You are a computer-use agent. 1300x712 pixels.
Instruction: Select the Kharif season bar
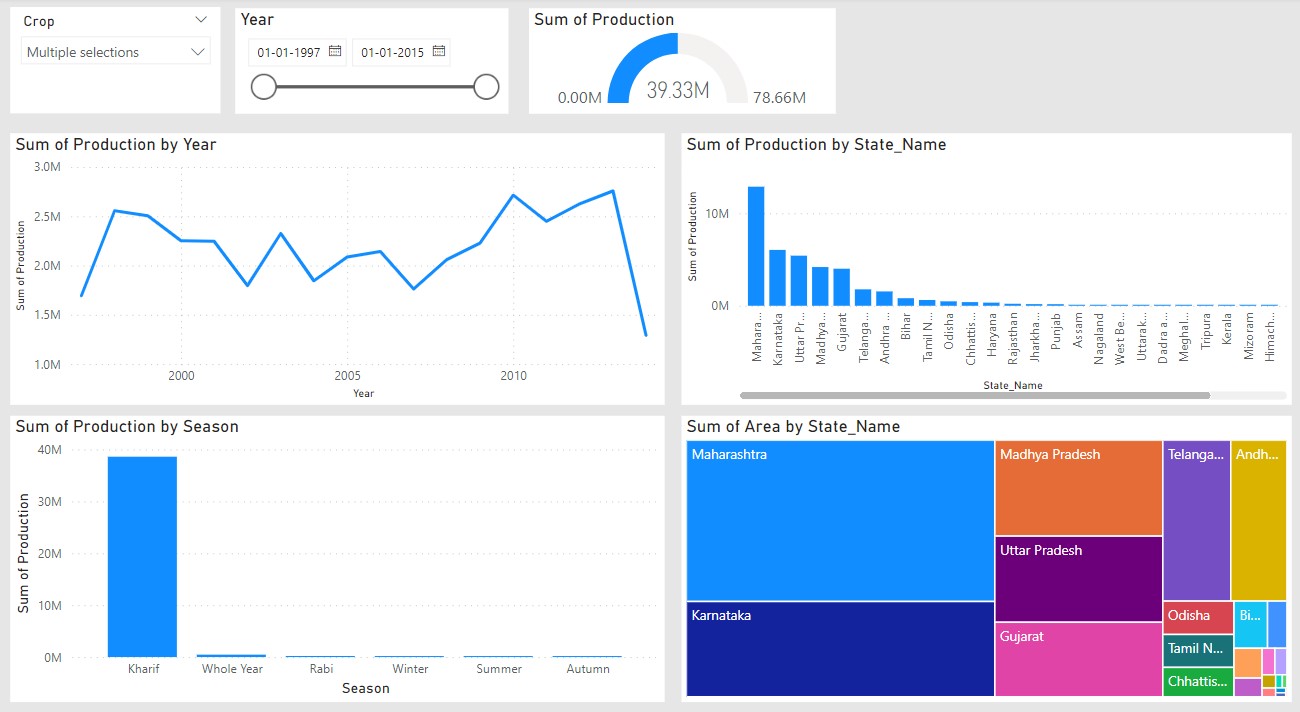142,556
